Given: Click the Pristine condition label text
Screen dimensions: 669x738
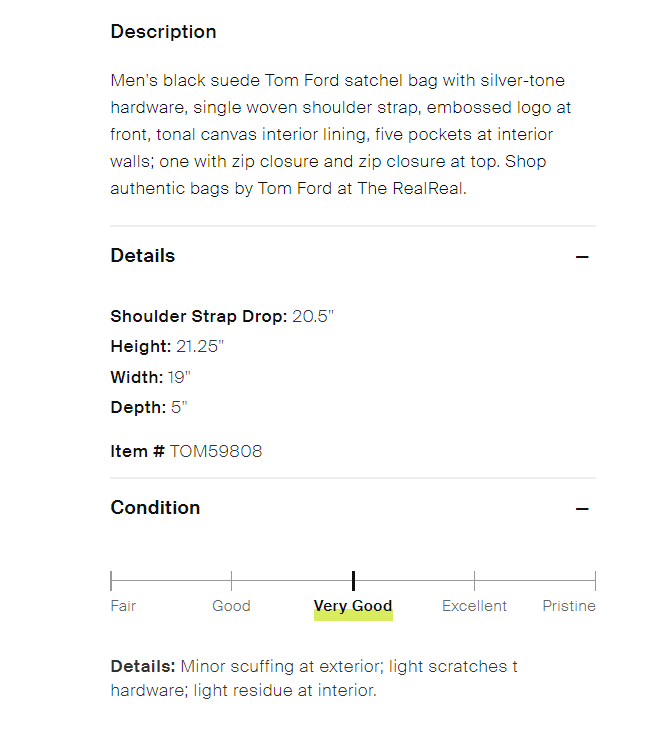Looking at the screenshot, I should pyautogui.click(x=568, y=606).
